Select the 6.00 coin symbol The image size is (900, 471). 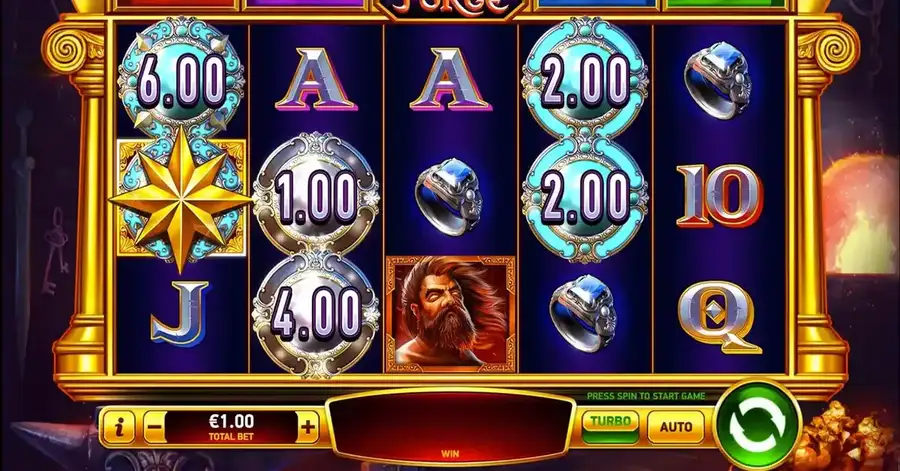pos(181,79)
